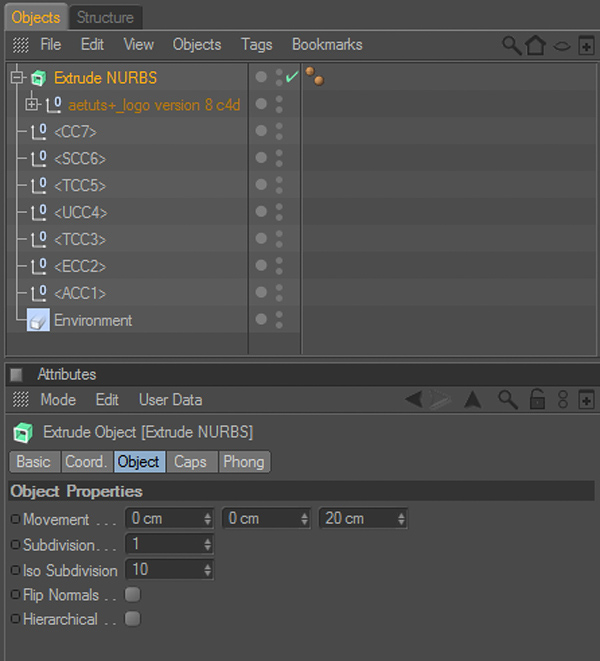This screenshot has height=661, width=600.
Task: Click the Iso Subdivision stepper arrows
Action: click(207, 570)
